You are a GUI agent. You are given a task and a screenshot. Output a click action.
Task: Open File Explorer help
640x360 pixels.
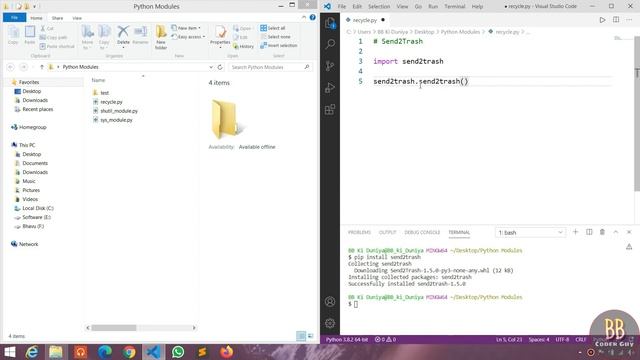pyautogui.click(x=312, y=17)
